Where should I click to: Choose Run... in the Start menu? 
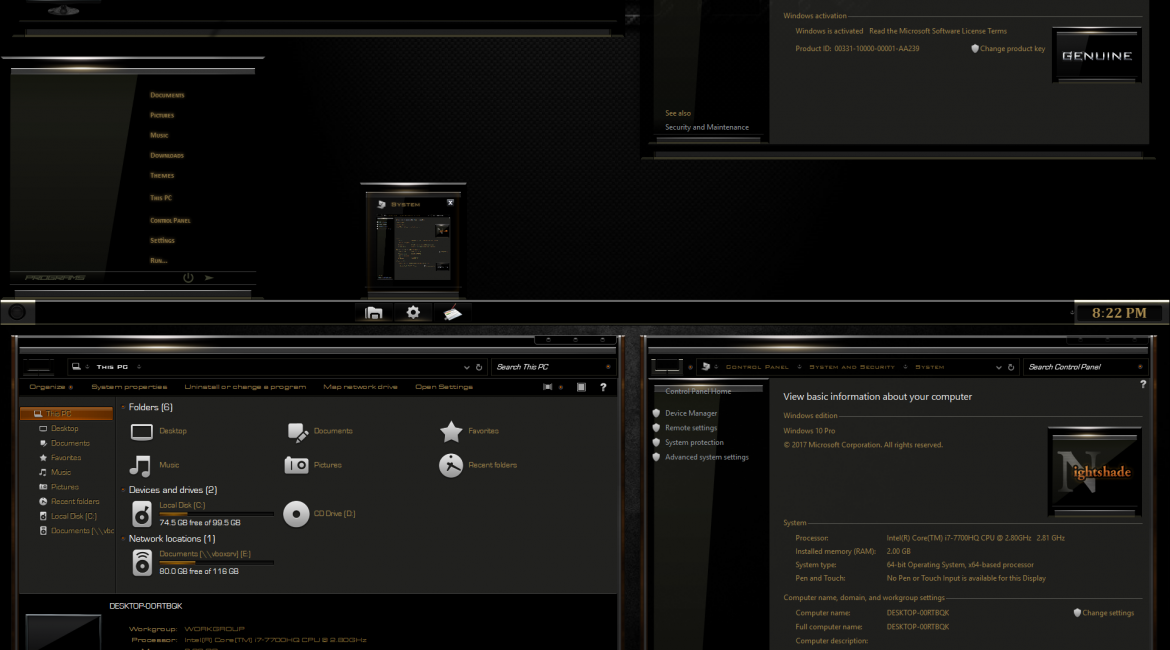158,261
